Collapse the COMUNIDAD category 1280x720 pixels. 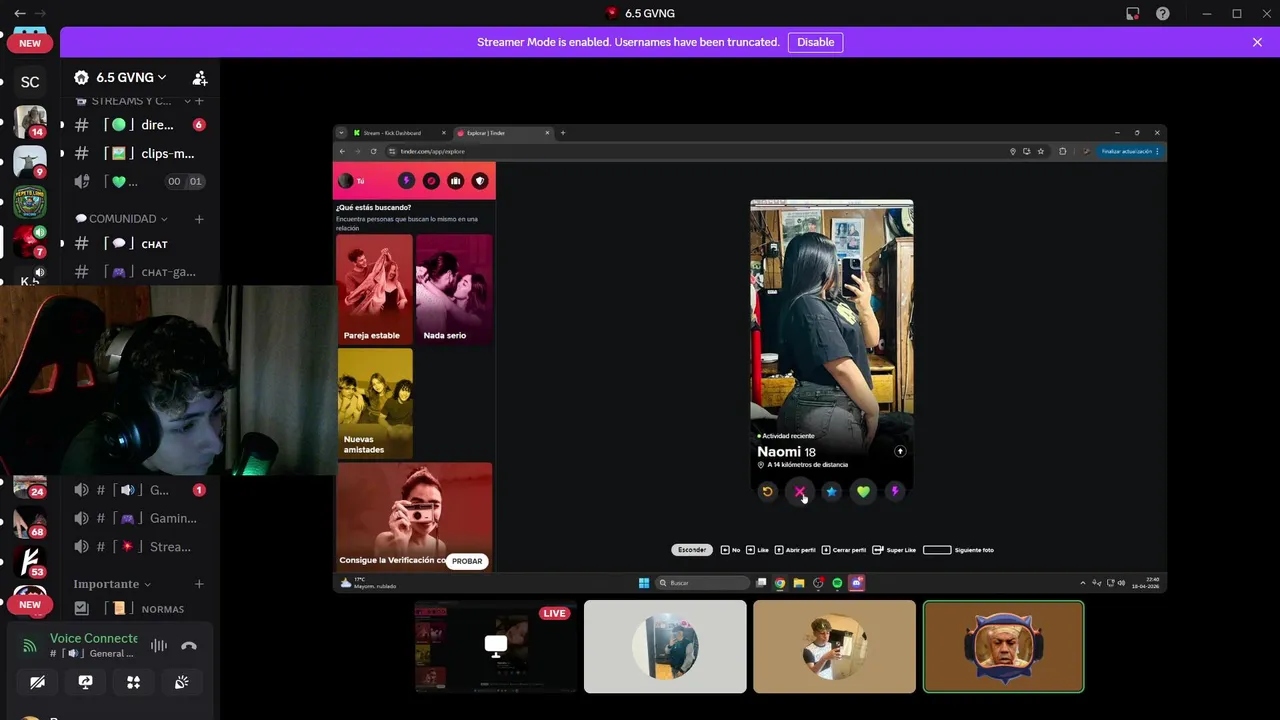(x=121, y=219)
